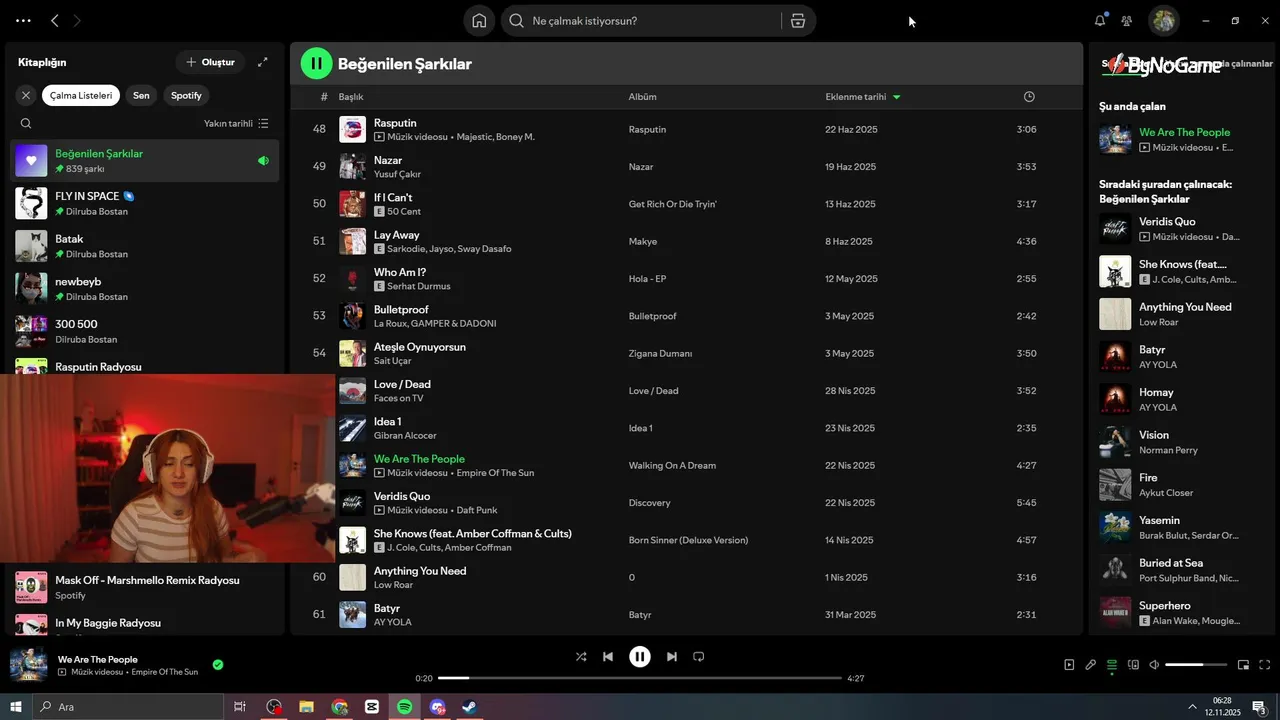
Task: Toggle shuffle in the player bar
Action: coord(581,657)
